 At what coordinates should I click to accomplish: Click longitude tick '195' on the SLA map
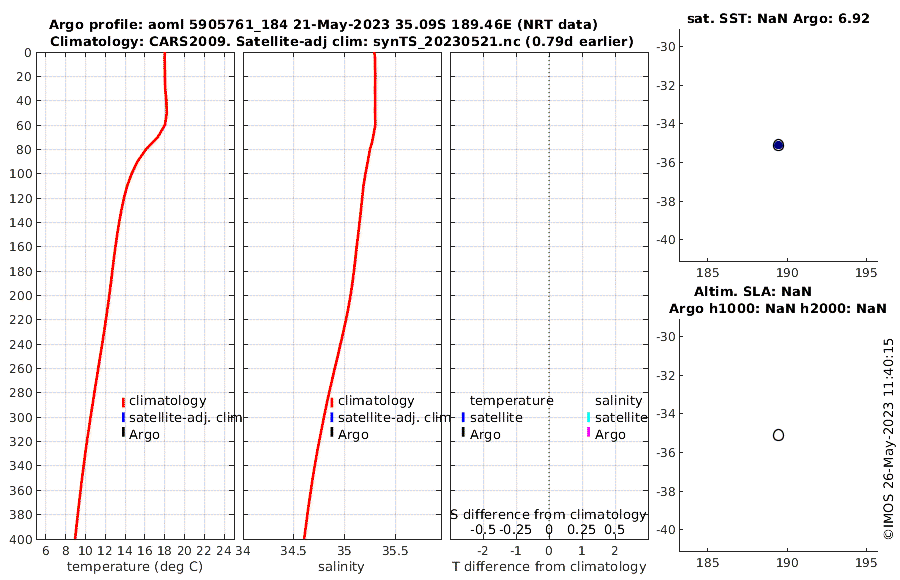click(866, 563)
